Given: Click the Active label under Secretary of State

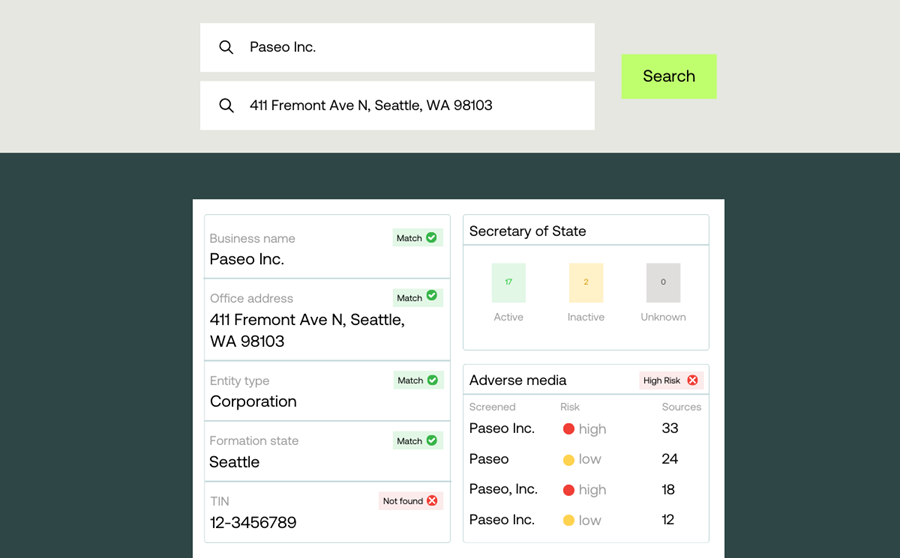Looking at the screenshot, I should (x=509, y=317).
